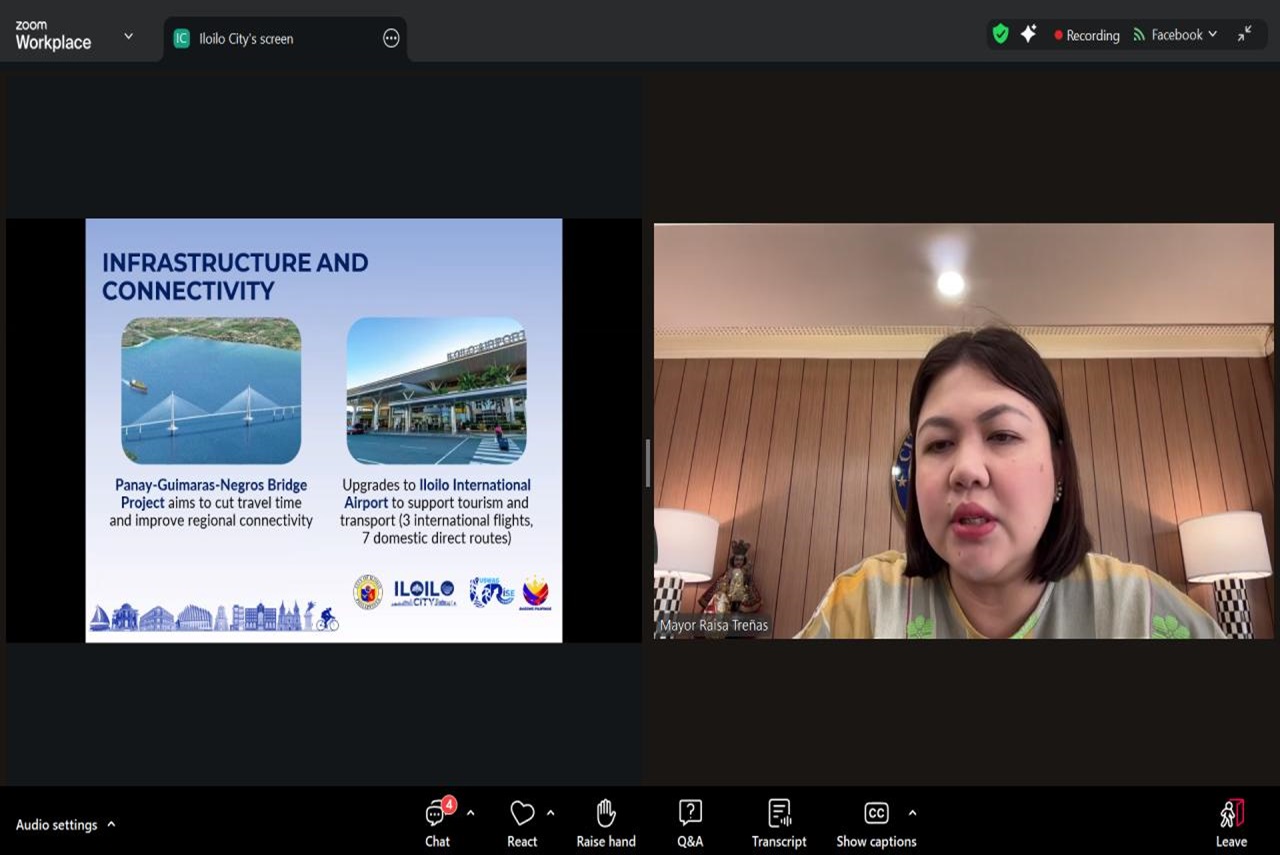1280x855 pixels.
Task: Click the green encryption shield icon
Action: click(1000, 34)
